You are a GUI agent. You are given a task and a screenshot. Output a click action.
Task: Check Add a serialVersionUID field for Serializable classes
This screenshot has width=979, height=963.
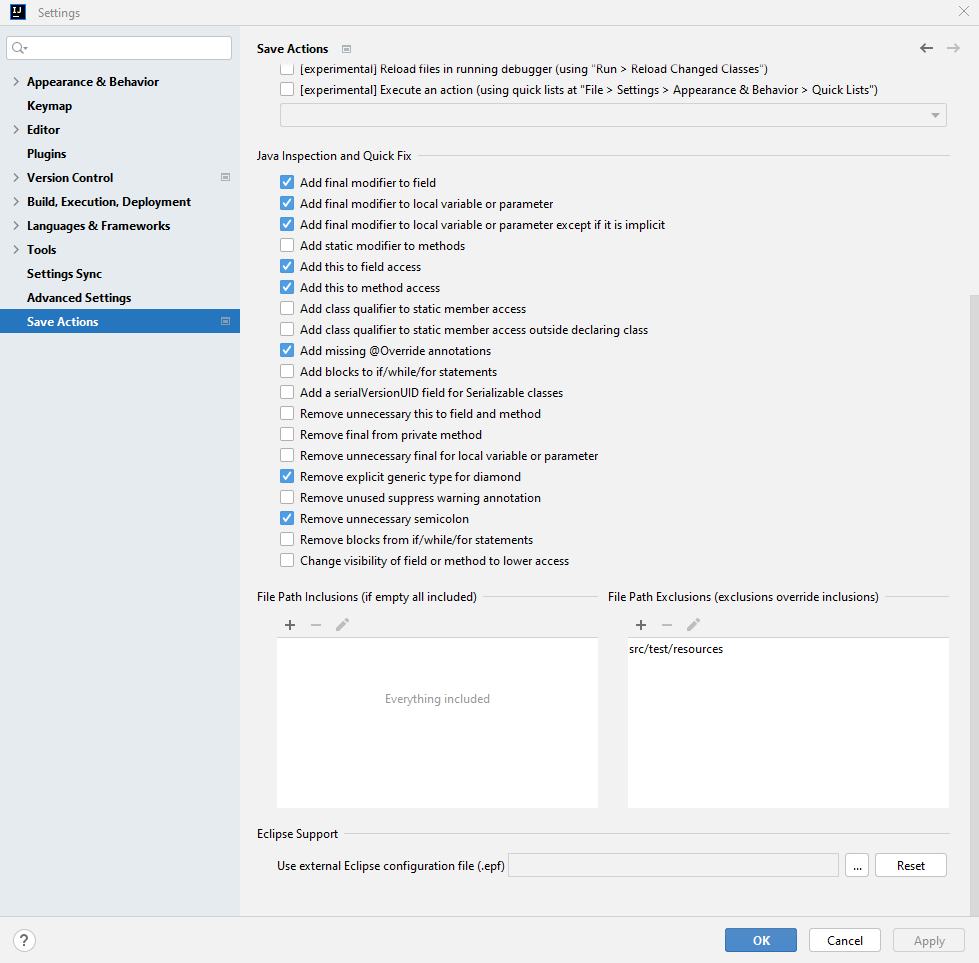tap(287, 392)
